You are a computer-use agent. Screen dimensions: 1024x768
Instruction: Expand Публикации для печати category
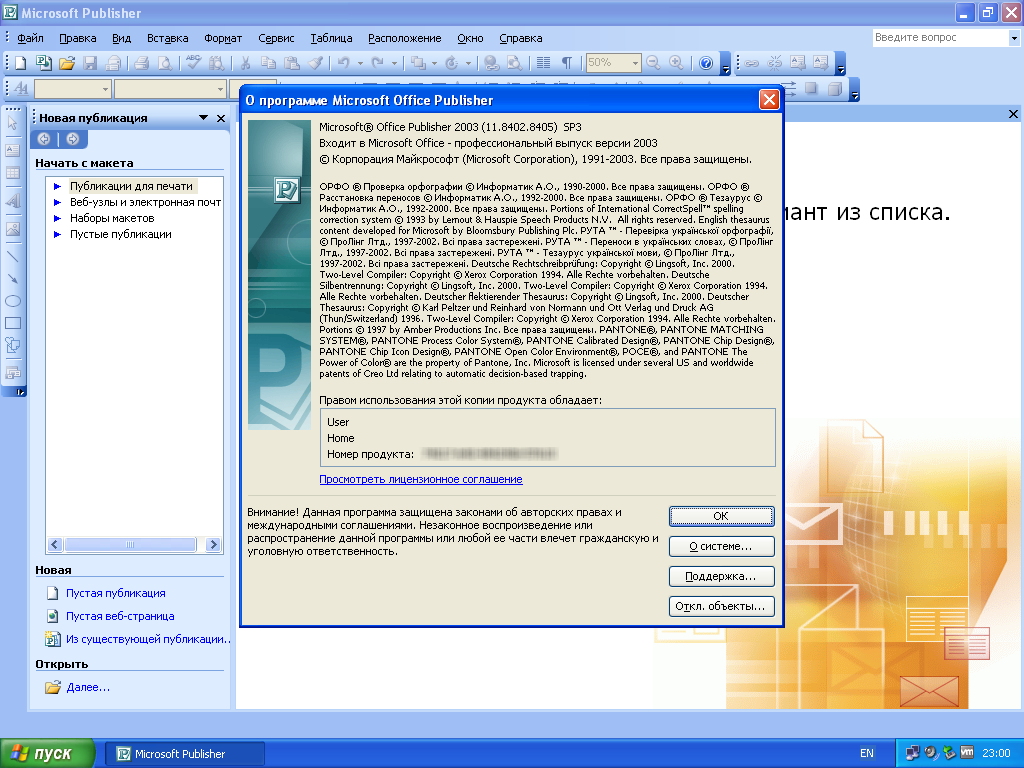coord(57,187)
